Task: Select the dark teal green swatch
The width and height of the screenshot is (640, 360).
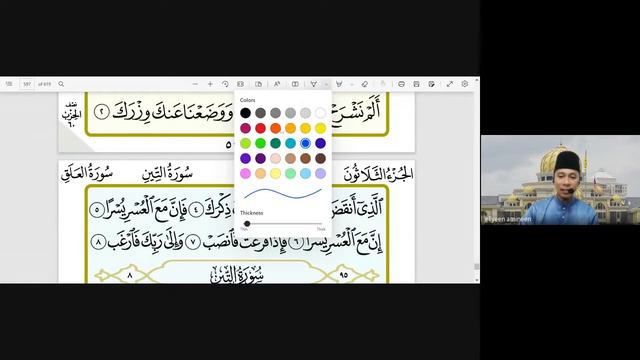Action: pyautogui.click(x=276, y=143)
